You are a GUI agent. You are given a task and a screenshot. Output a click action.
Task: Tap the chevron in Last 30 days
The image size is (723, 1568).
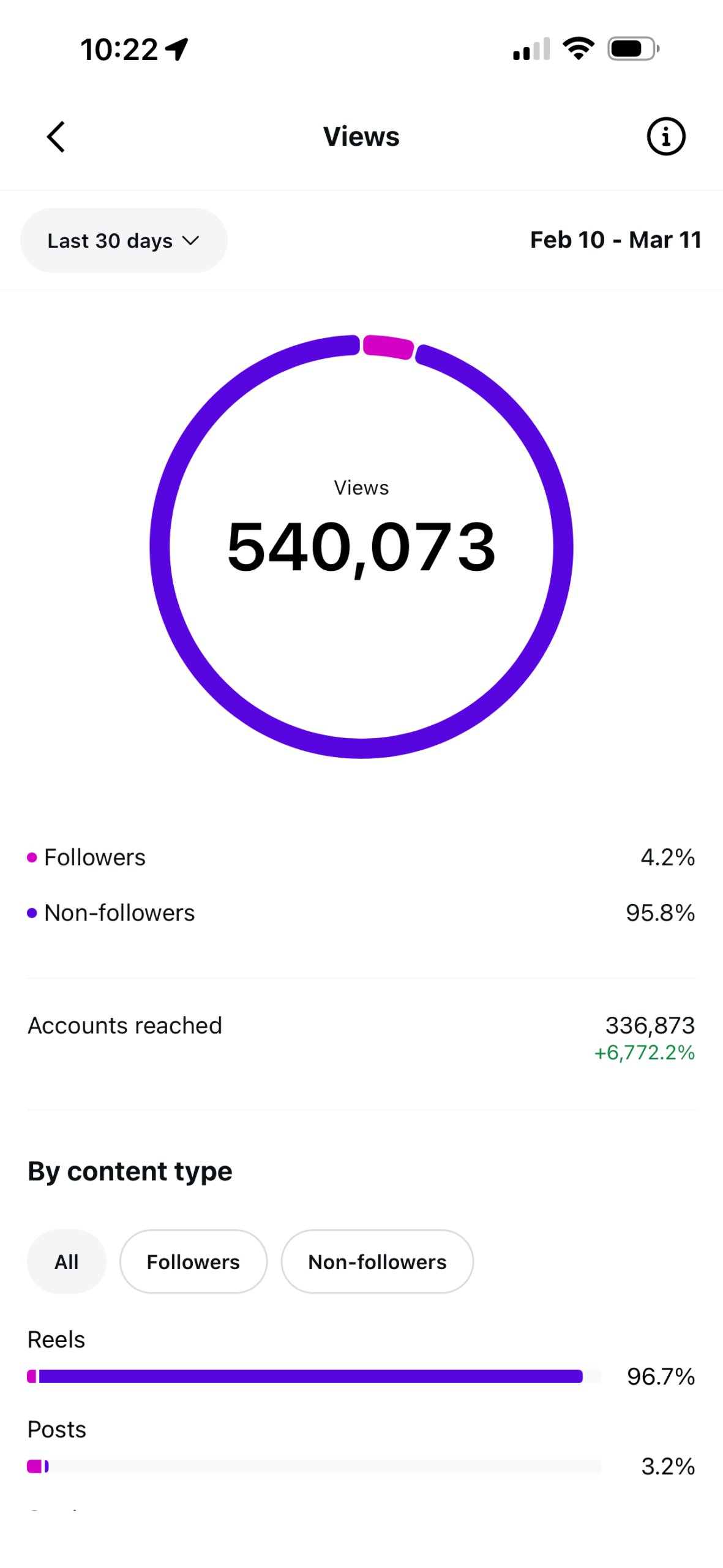coord(191,241)
